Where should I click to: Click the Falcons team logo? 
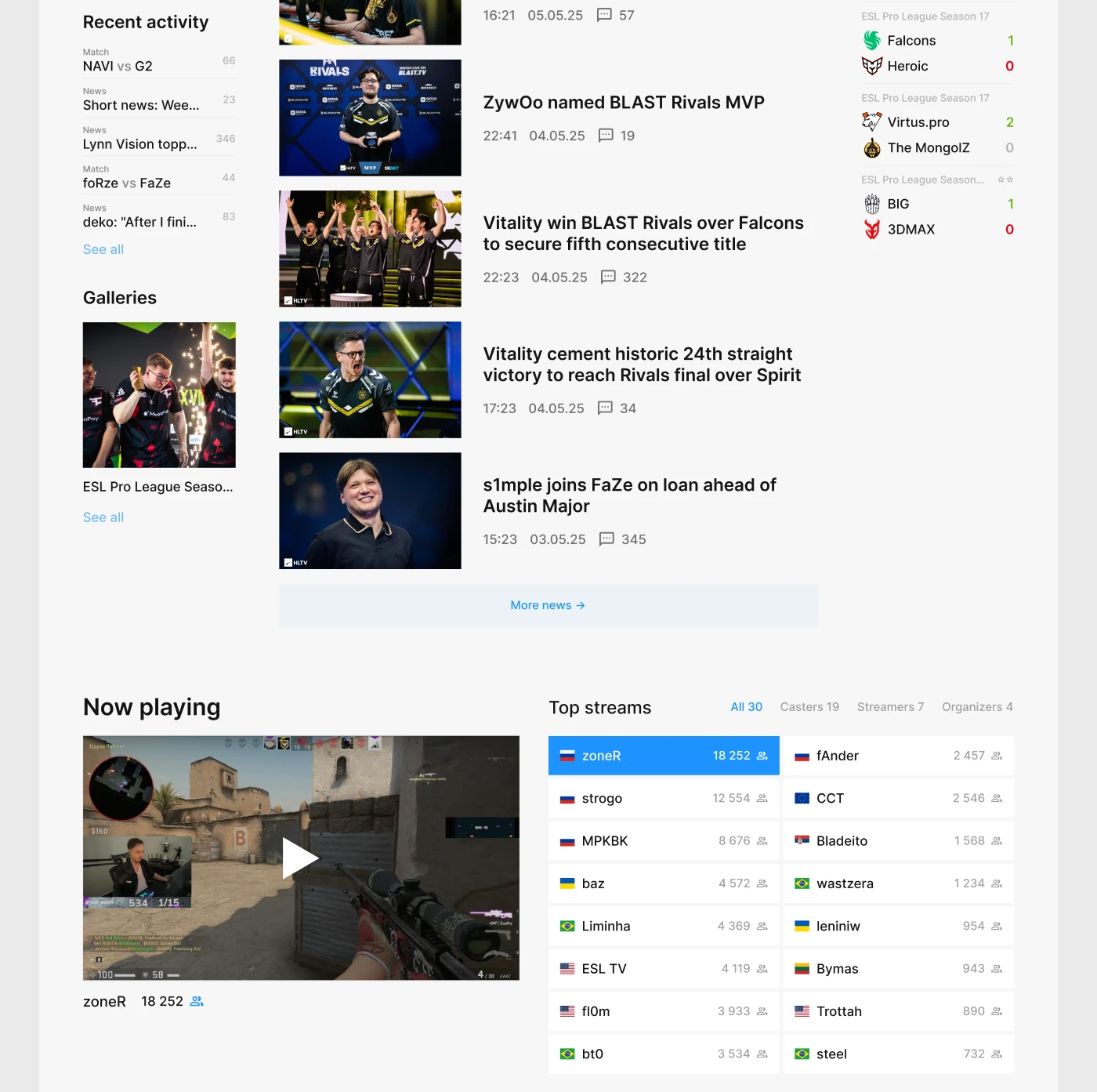coord(872,41)
